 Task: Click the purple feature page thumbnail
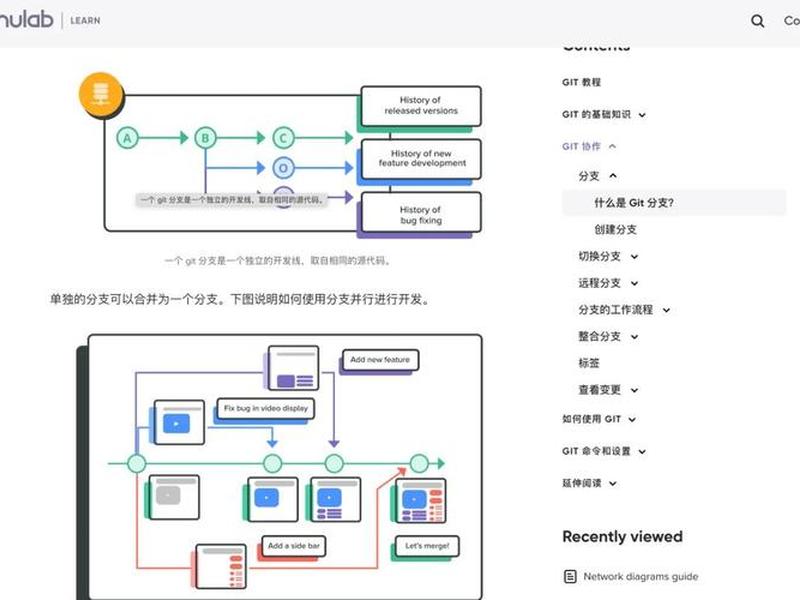(x=294, y=368)
